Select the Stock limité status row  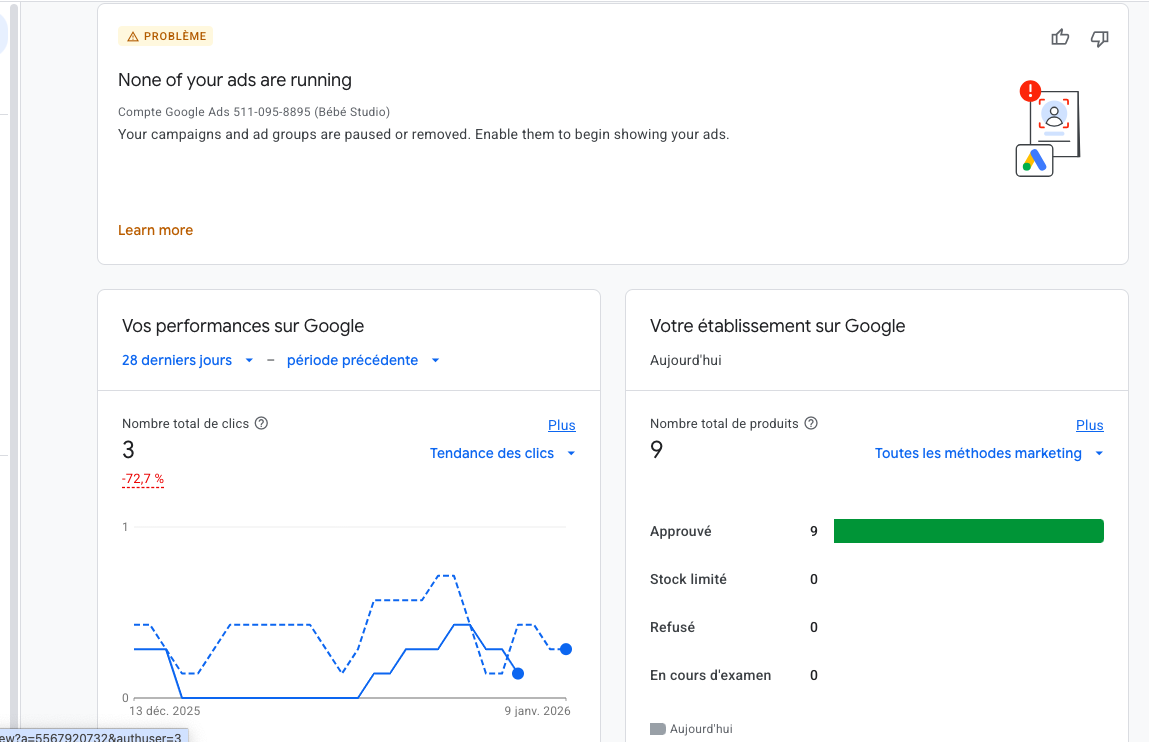[x=688, y=579]
